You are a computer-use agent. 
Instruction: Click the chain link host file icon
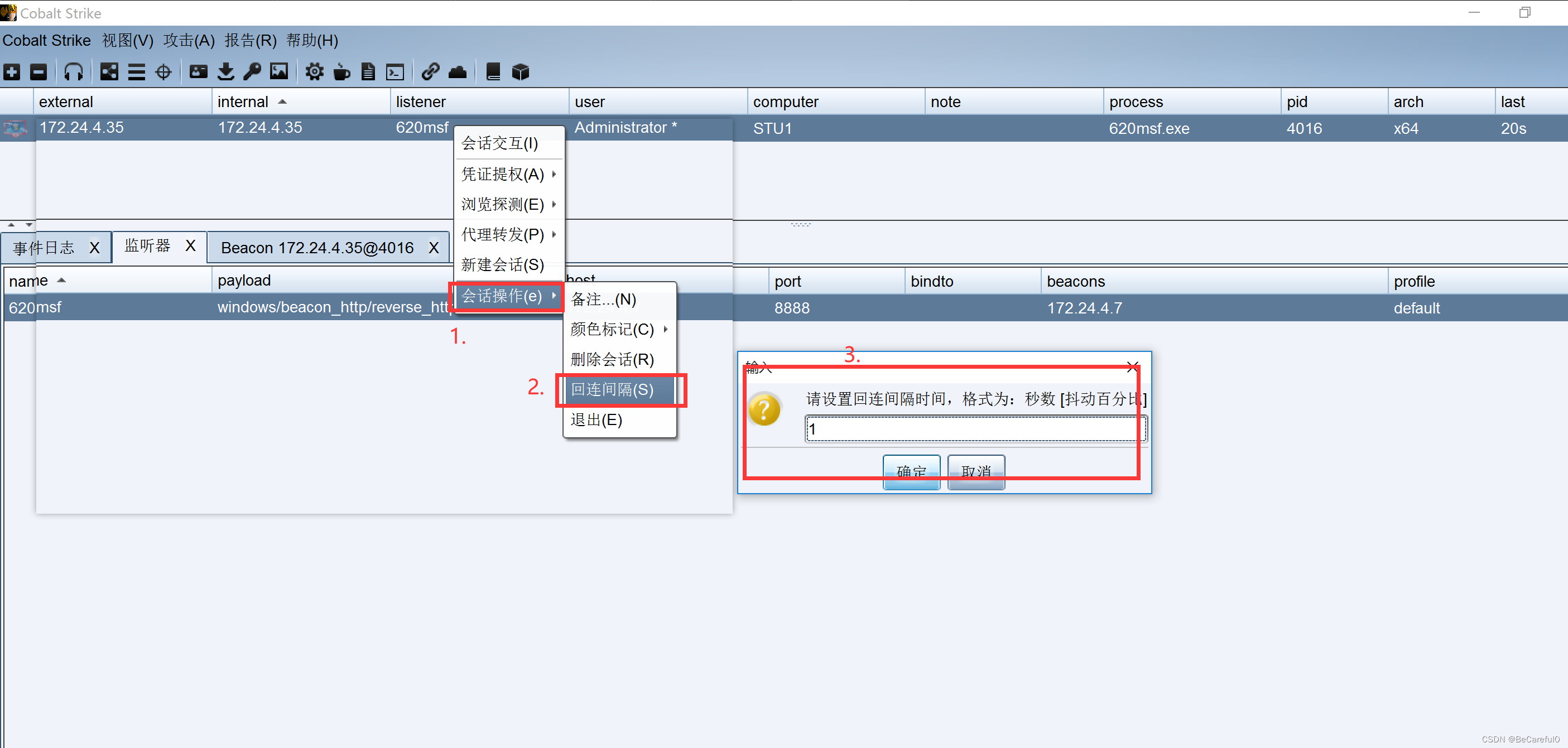(x=430, y=72)
